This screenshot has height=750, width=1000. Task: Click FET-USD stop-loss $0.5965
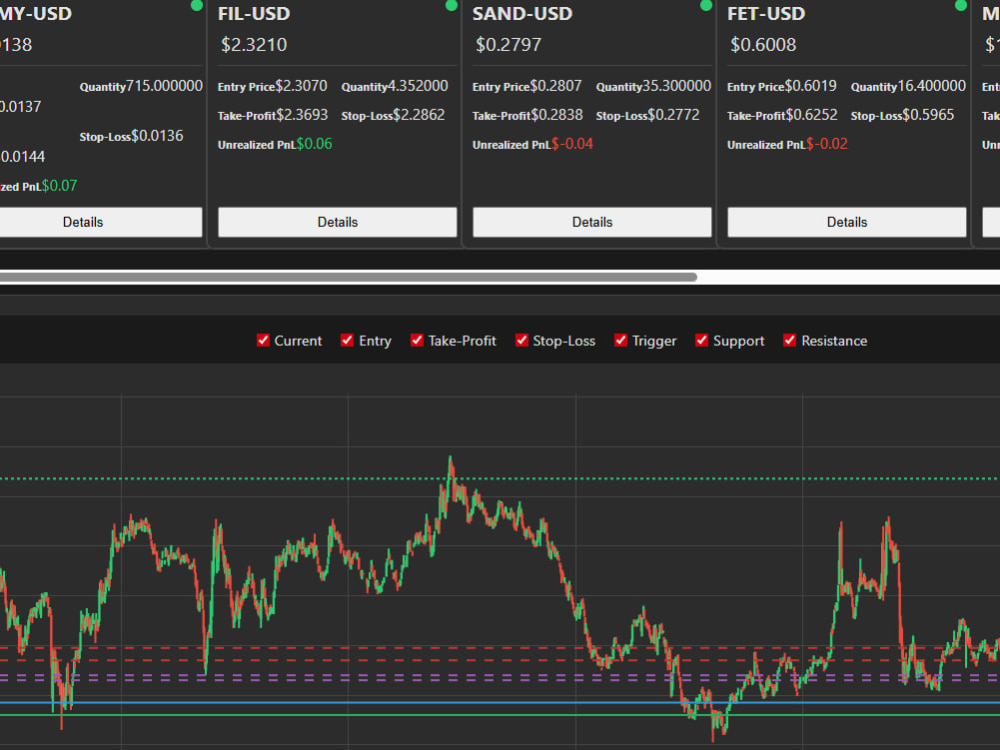[929, 115]
